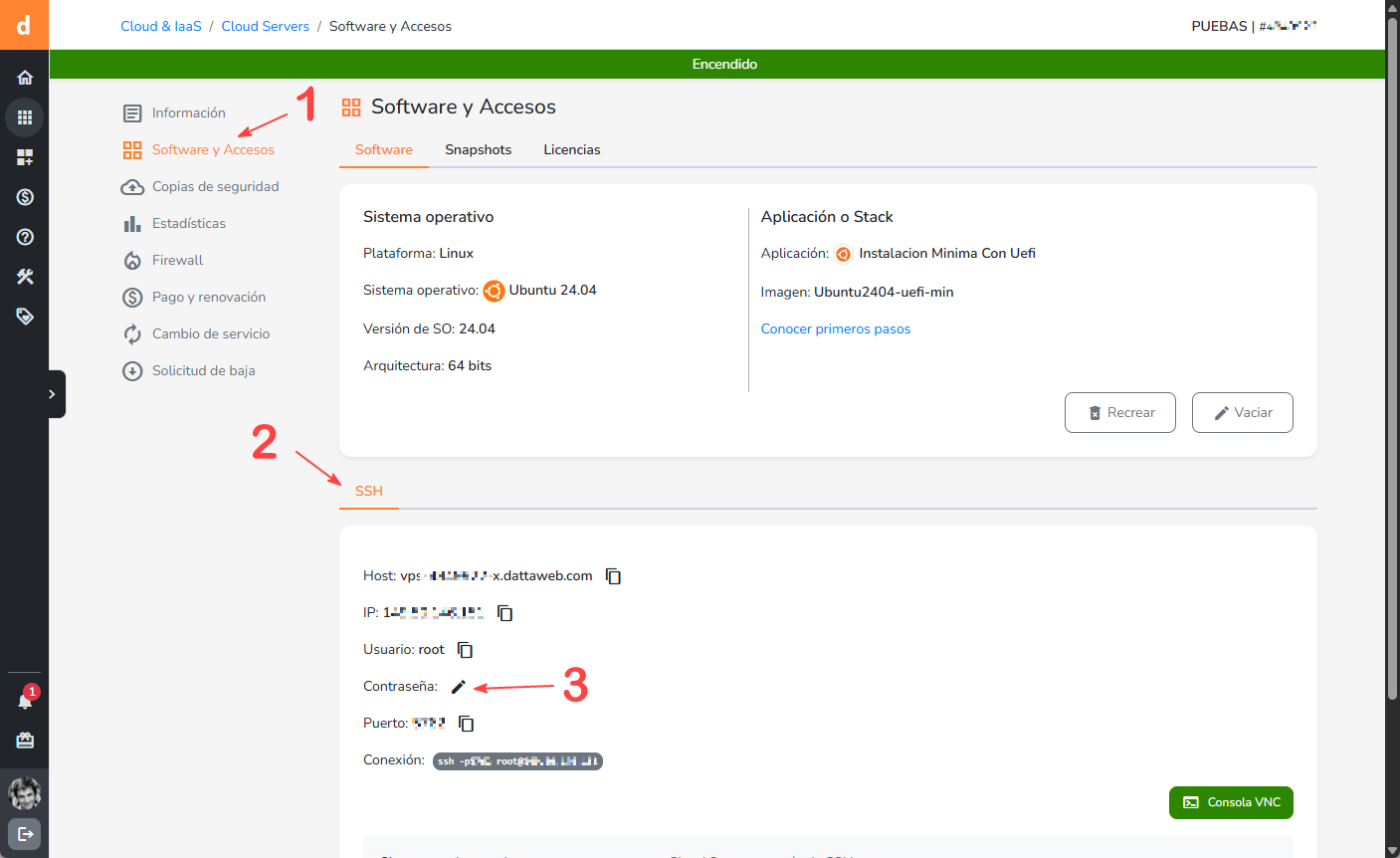Open Información in the side menu
The width and height of the screenshot is (1400, 858).
click(x=189, y=112)
